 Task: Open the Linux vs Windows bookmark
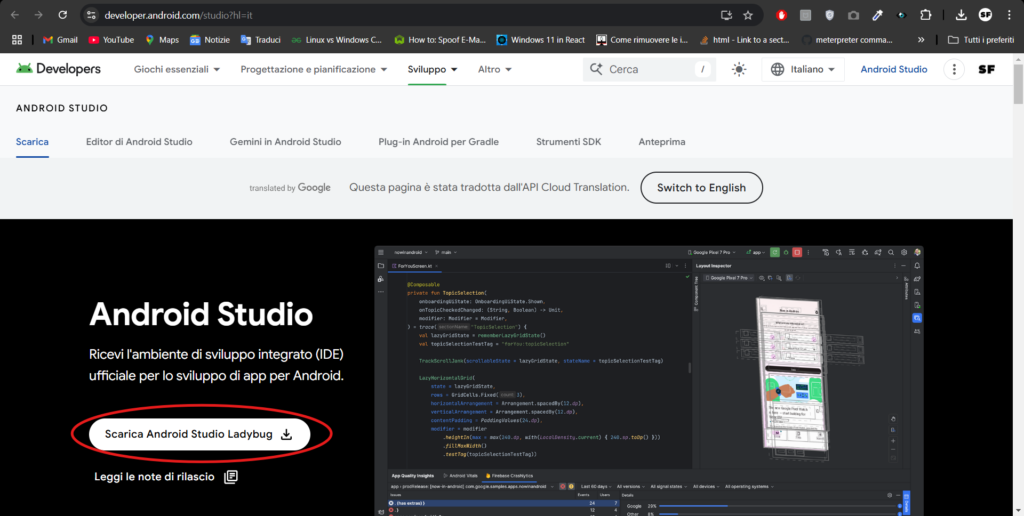click(337, 40)
